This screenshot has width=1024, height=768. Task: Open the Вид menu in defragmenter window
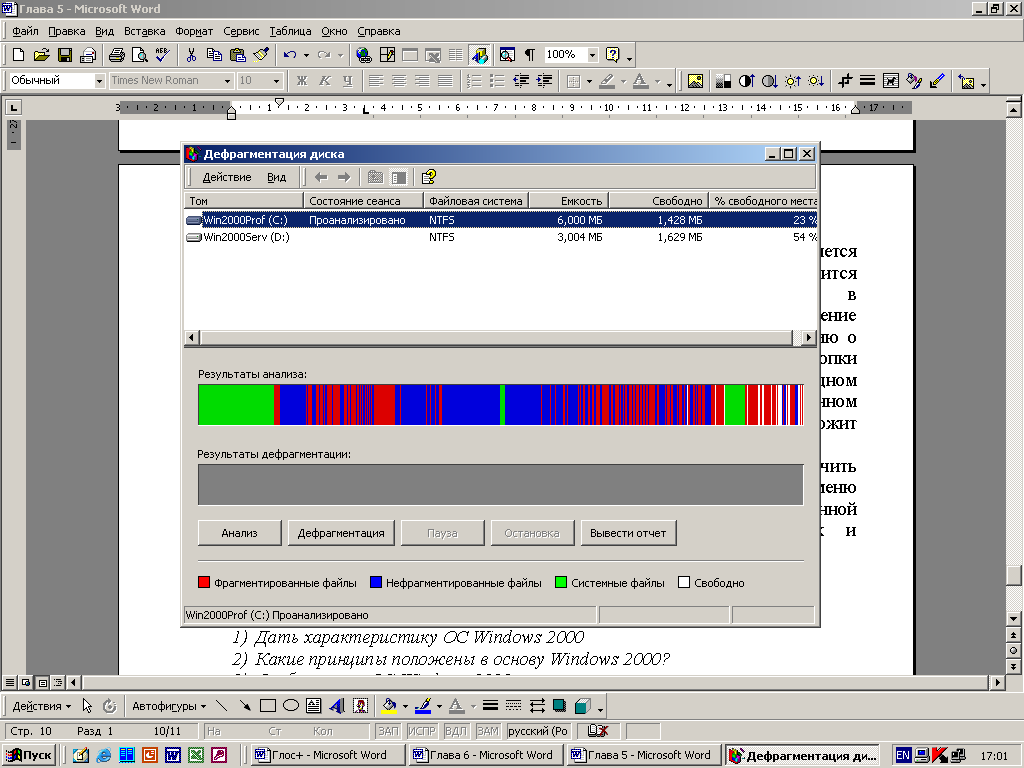[276, 177]
